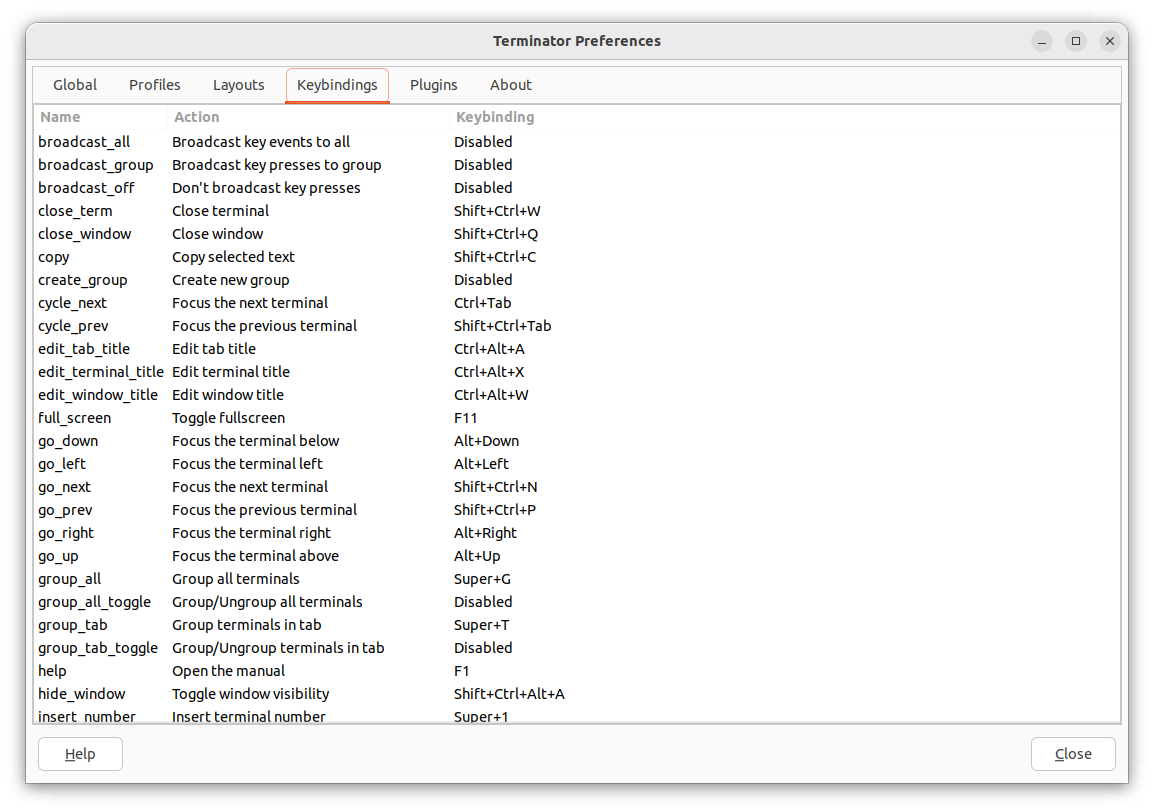Select the broadcast_all row name
Image resolution: width=1154 pixels, height=812 pixels.
coord(84,142)
